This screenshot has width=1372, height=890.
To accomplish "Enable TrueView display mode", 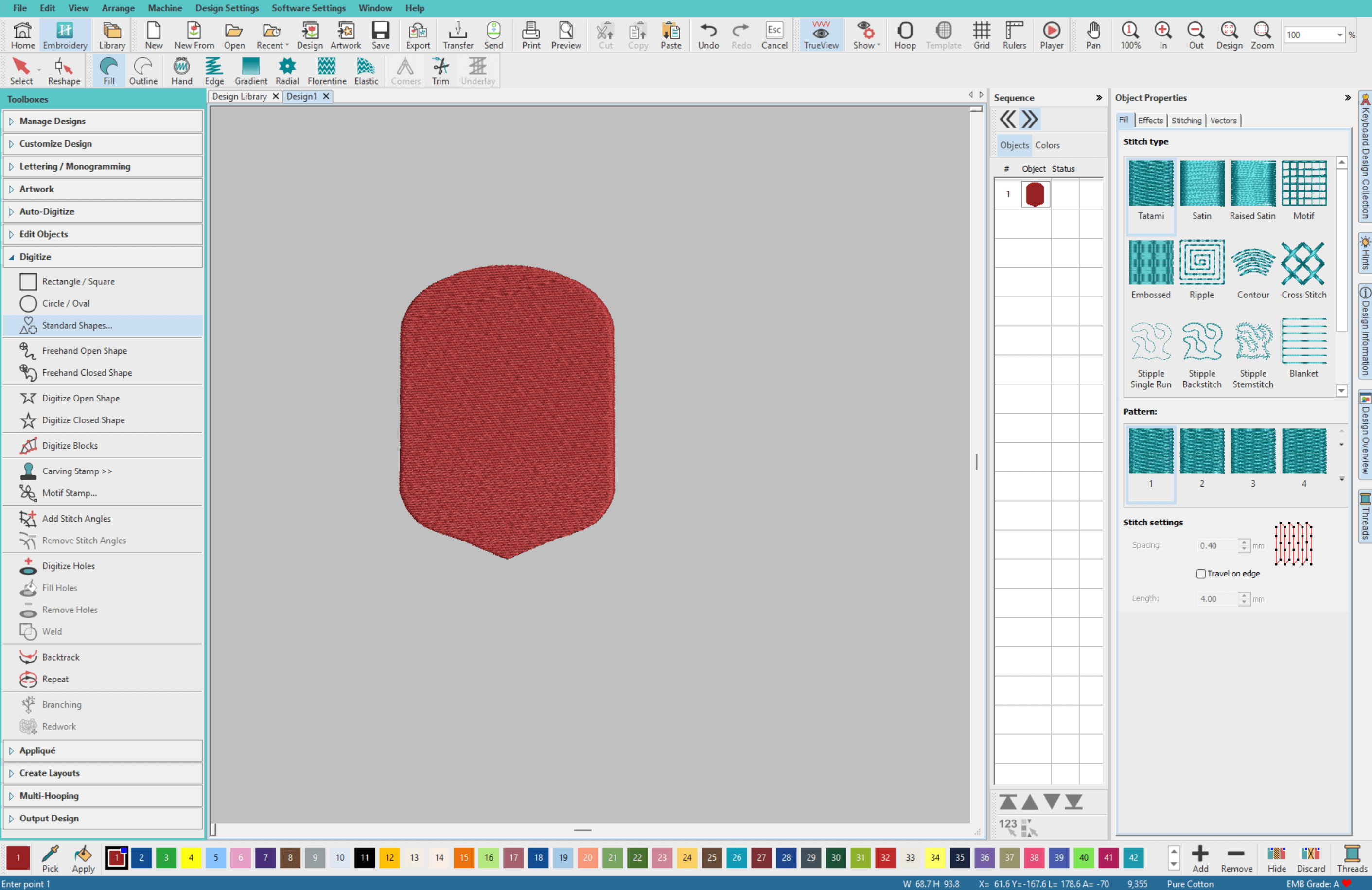I will 820,35.
